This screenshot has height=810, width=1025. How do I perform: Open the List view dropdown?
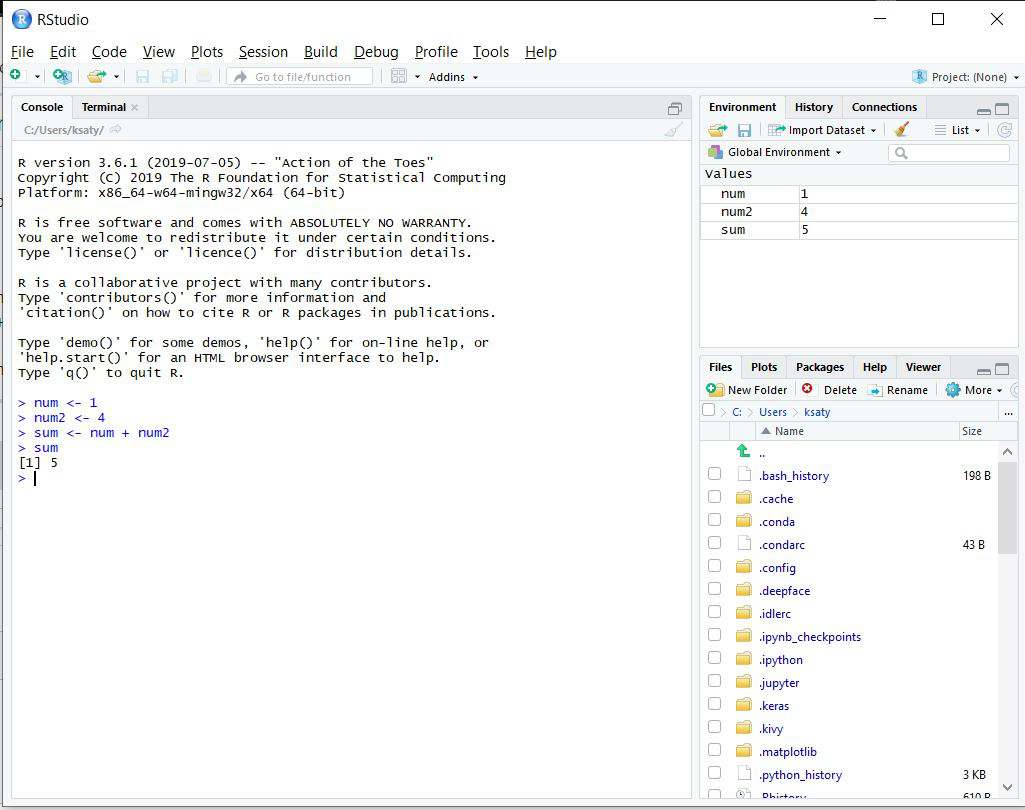point(958,130)
